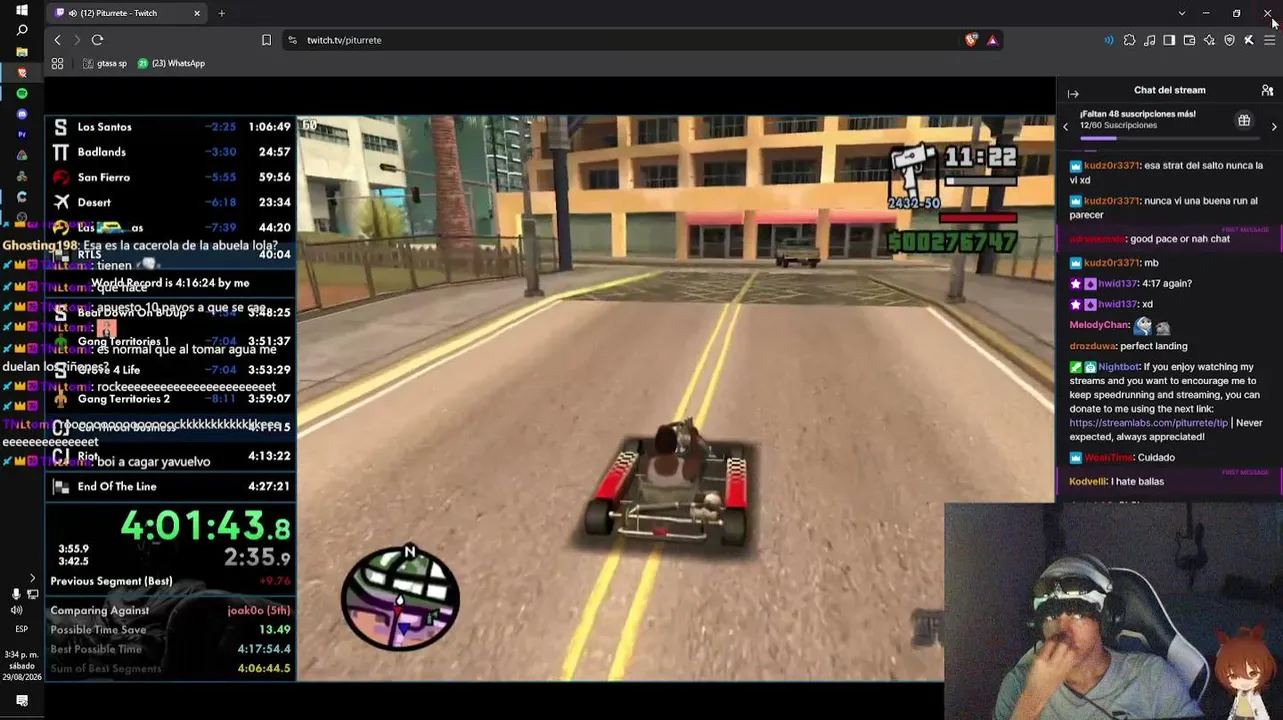The image size is (1283, 720).
Task: Open the Brave Rewards triangle icon
Action: point(992,40)
